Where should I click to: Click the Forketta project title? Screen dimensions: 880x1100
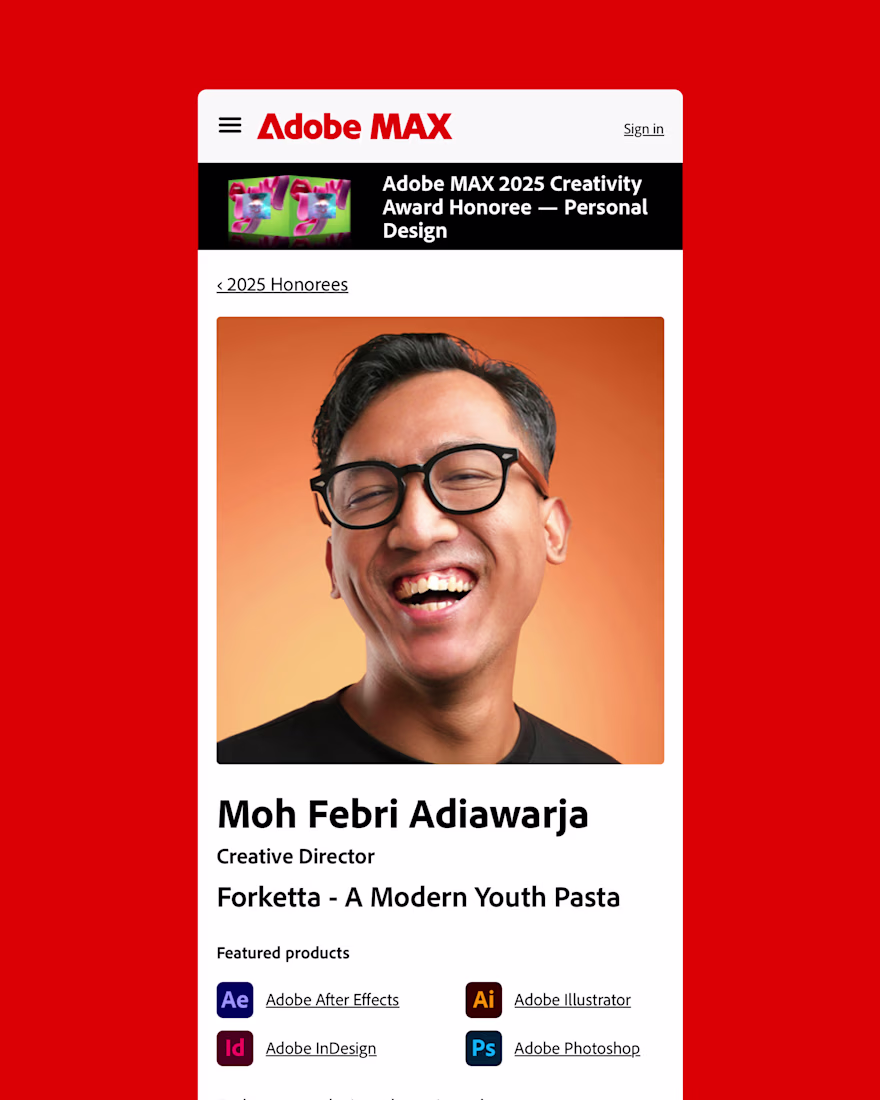[x=418, y=897]
